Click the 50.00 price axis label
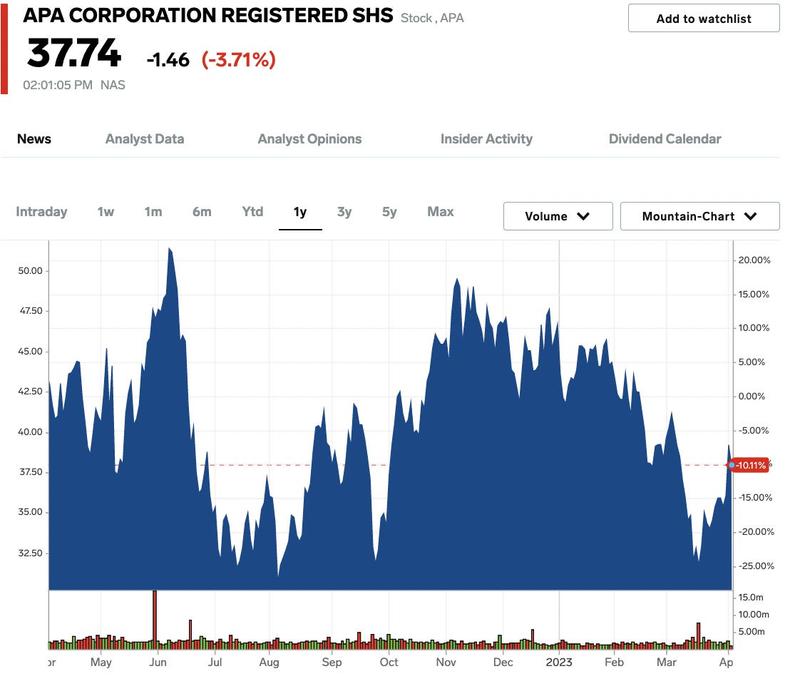Viewport: 800px width, 679px height. pyautogui.click(x=30, y=271)
